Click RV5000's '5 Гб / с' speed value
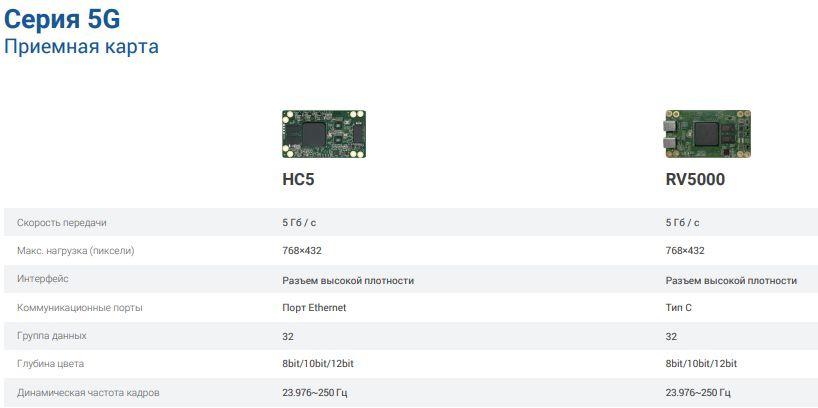 (682, 223)
